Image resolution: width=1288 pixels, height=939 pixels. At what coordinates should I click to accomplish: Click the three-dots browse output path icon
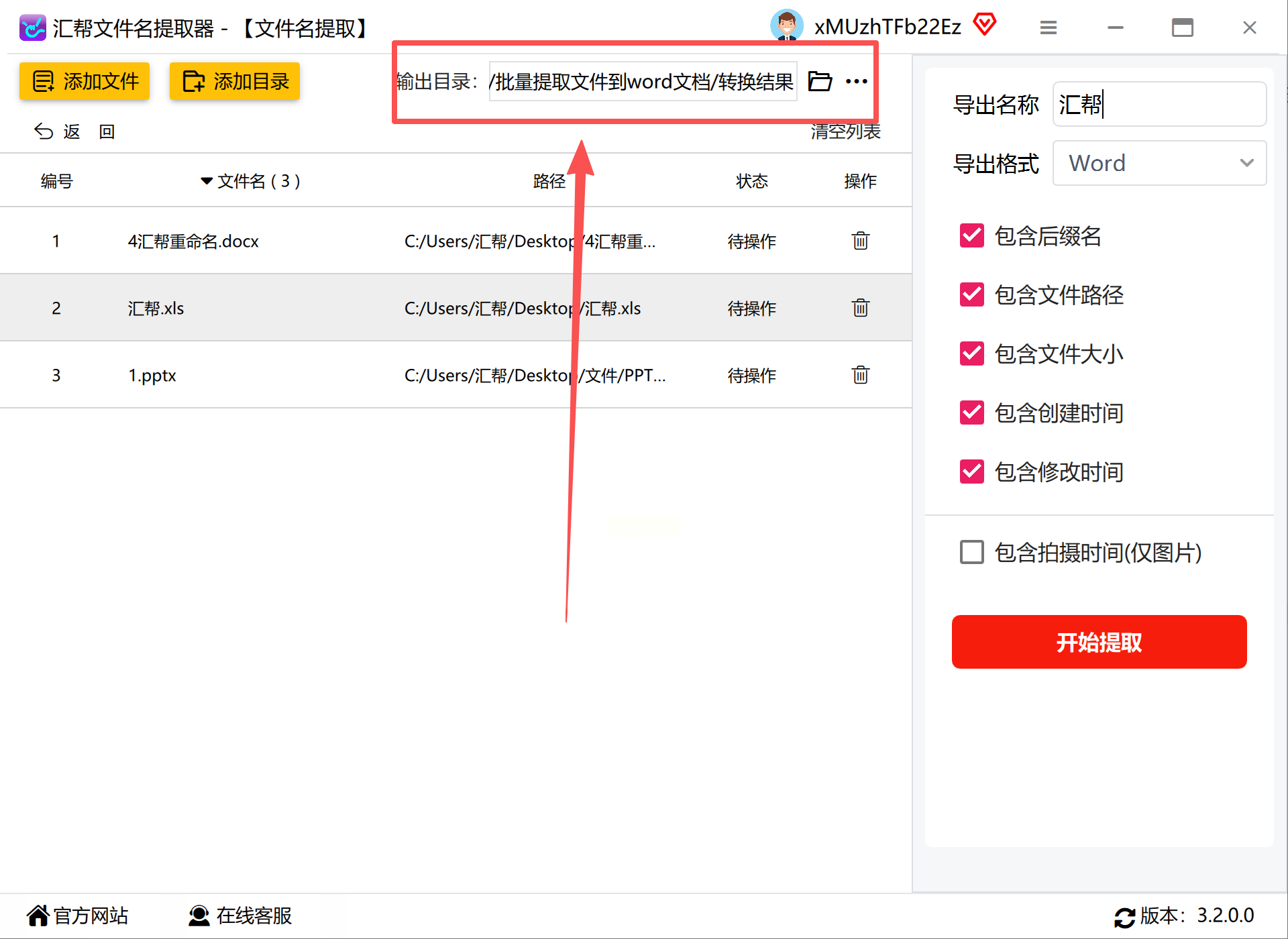856,82
